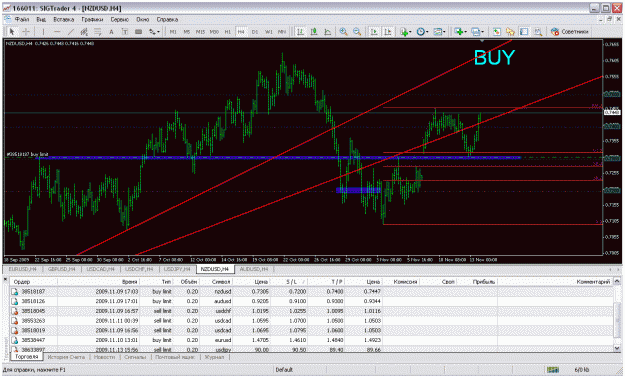Click the Советники (Expert Advisors) button

[x=570, y=31]
